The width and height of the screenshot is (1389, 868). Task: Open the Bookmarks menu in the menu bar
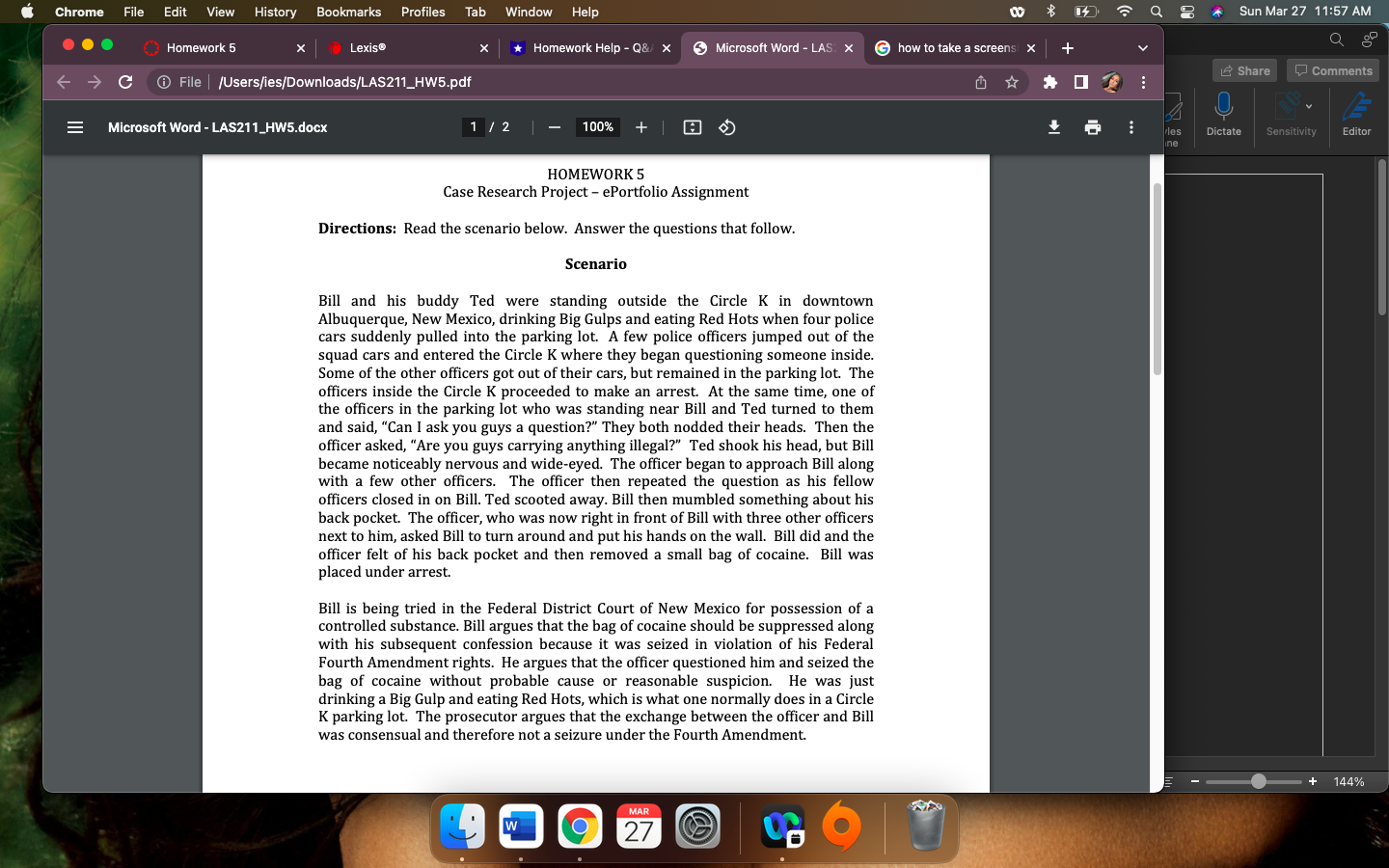click(348, 12)
